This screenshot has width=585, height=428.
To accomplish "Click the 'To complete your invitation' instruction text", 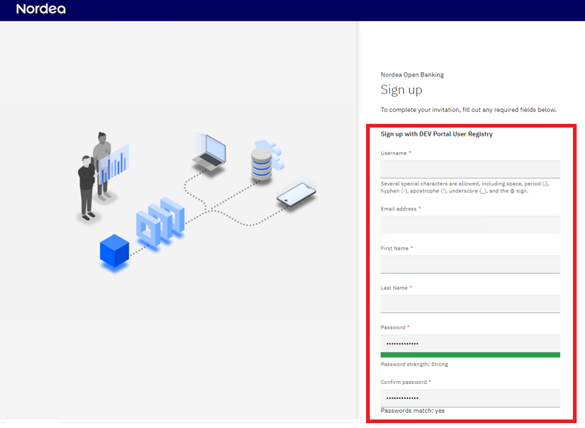I will pos(469,110).
